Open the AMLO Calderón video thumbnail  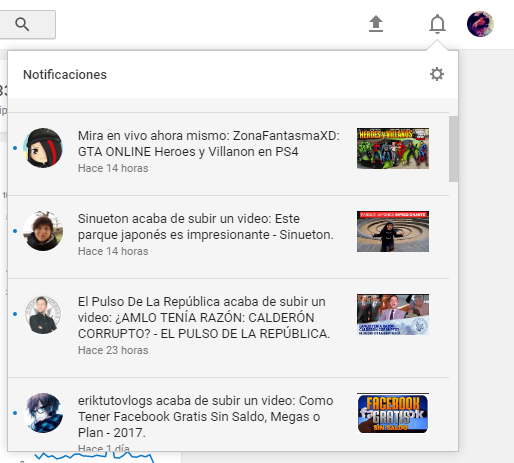[393, 314]
